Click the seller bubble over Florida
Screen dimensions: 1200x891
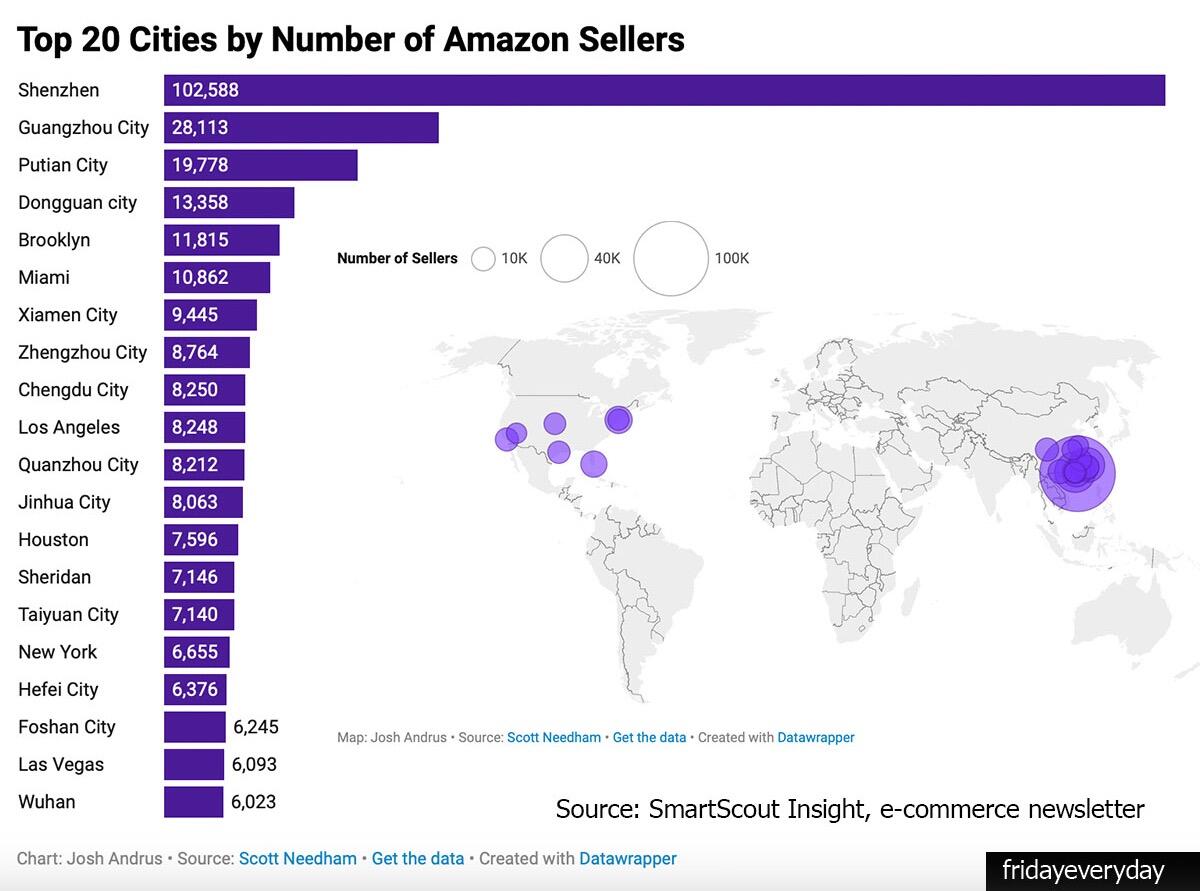click(593, 463)
